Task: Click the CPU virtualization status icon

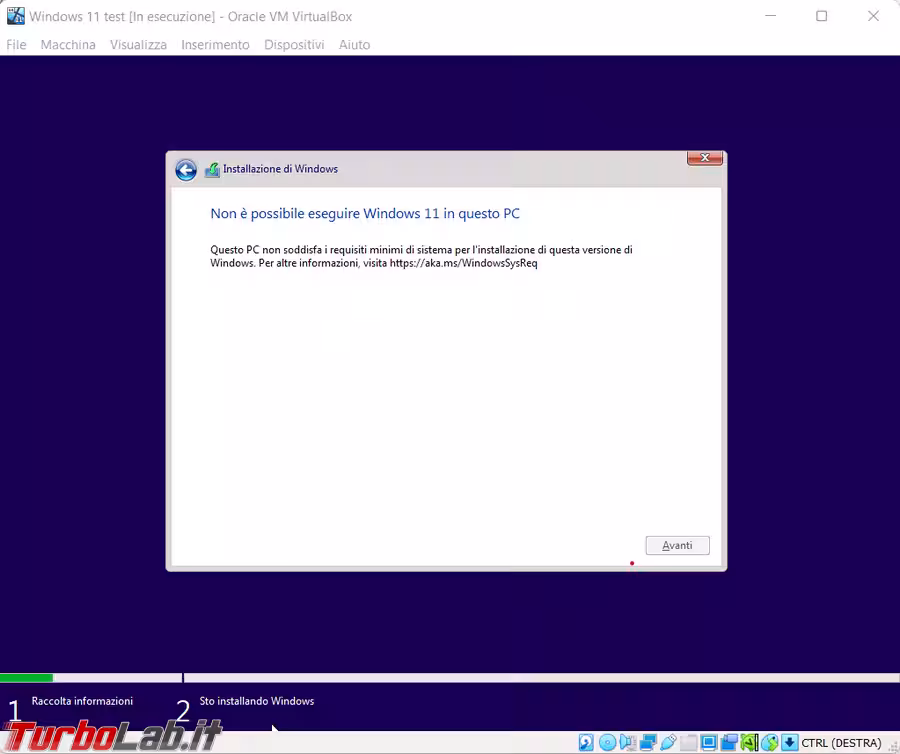Action: coord(749,743)
